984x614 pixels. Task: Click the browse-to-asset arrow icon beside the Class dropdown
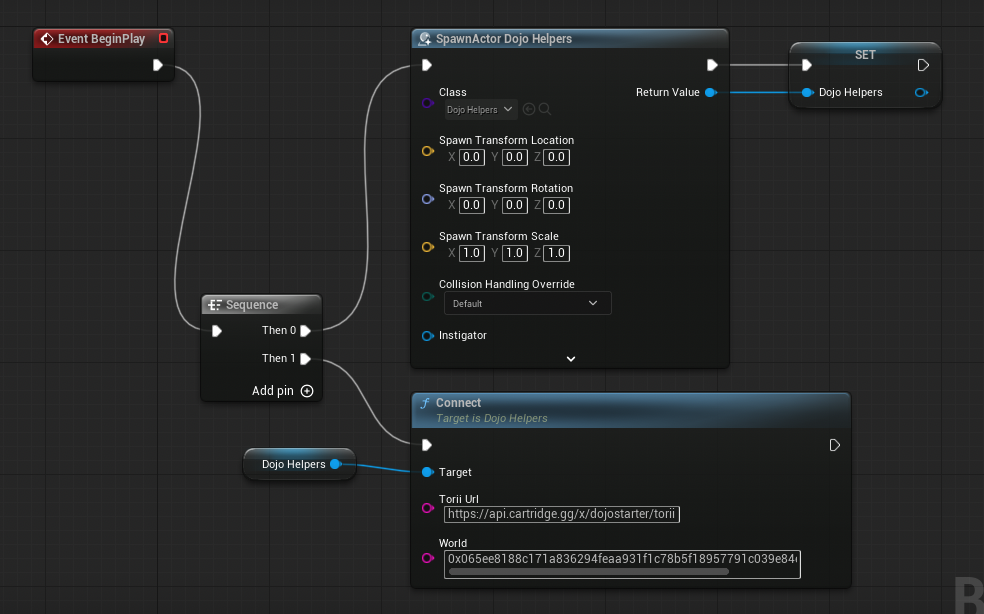529,109
